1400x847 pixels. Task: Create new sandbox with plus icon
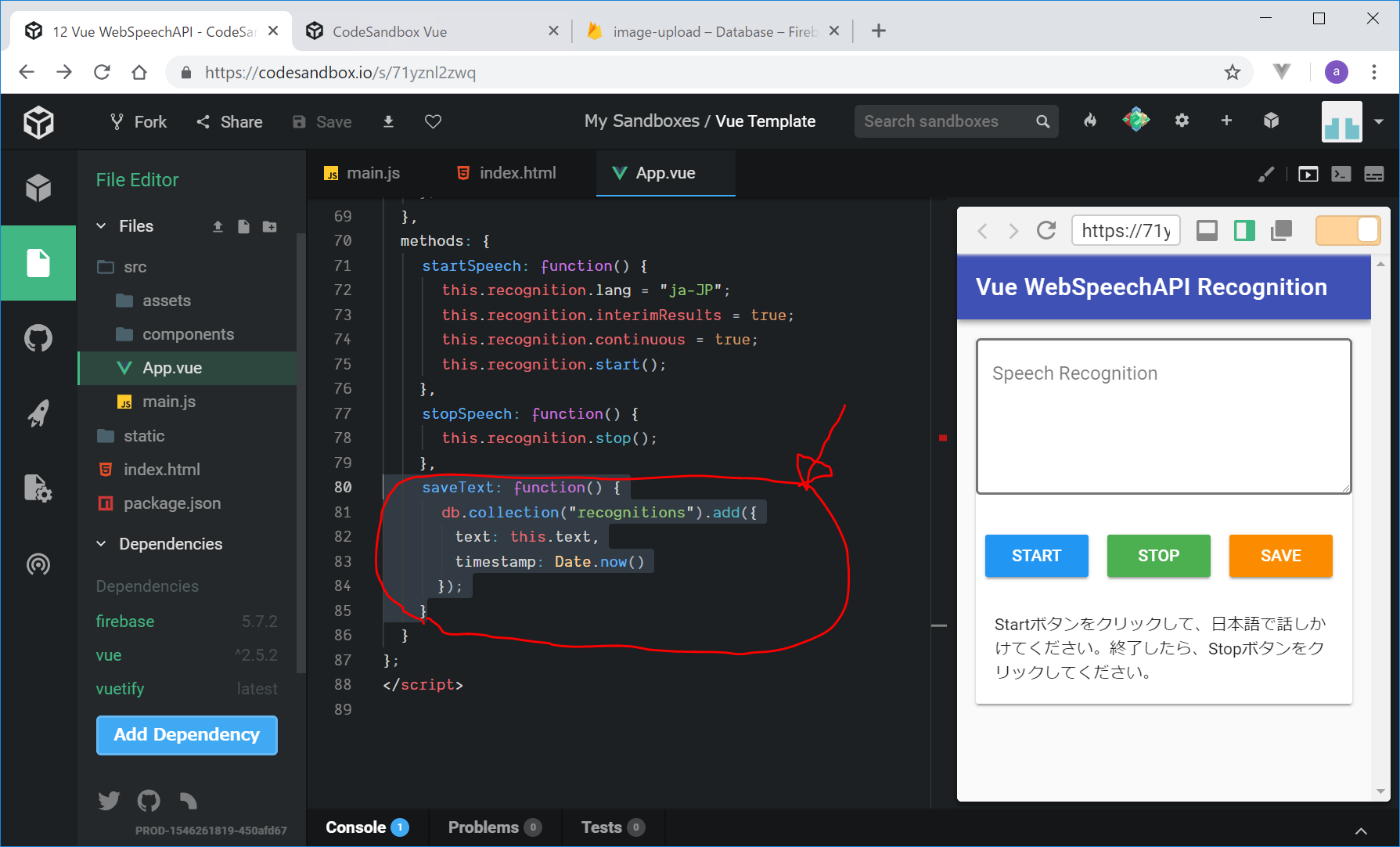click(1226, 121)
